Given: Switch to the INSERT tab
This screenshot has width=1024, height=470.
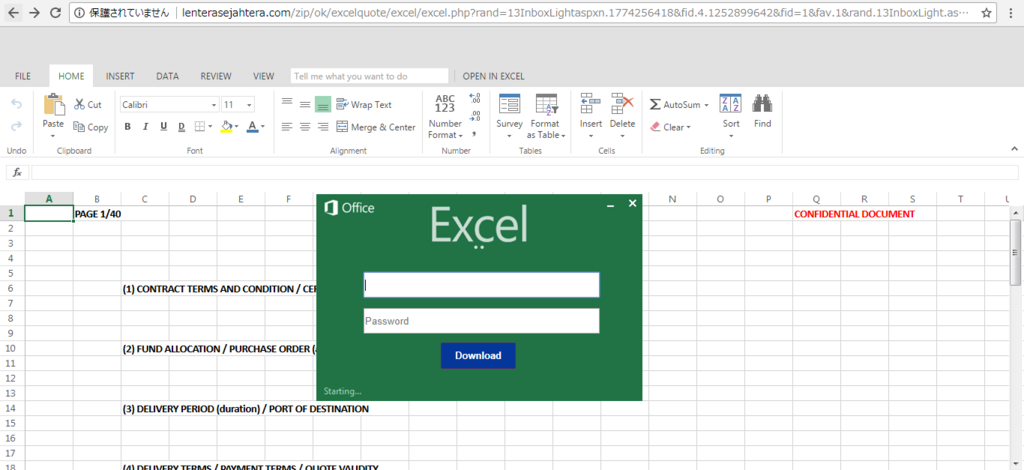Looking at the screenshot, I should [120, 76].
